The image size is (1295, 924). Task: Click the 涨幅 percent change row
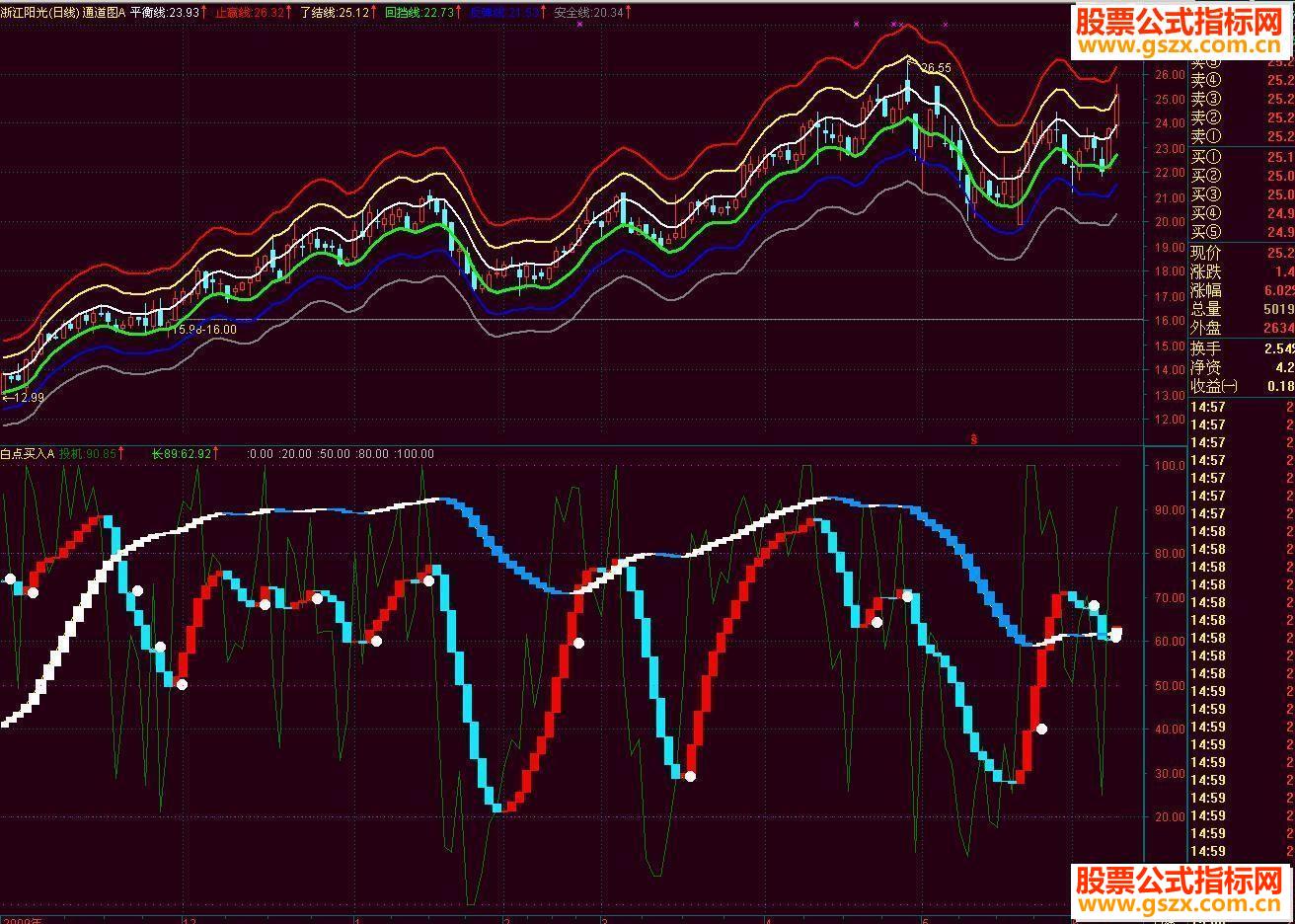pyautogui.click(x=1242, y=290)
